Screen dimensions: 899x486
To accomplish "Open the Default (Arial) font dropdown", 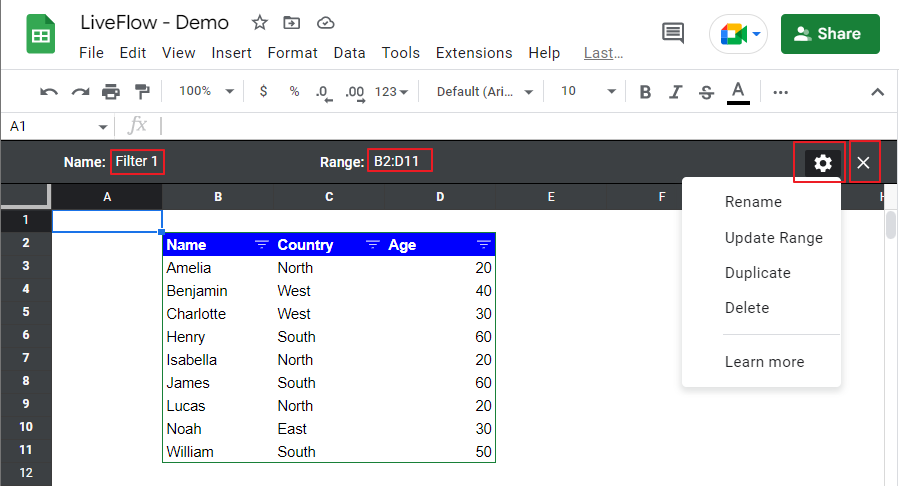I will pos(485,92).
